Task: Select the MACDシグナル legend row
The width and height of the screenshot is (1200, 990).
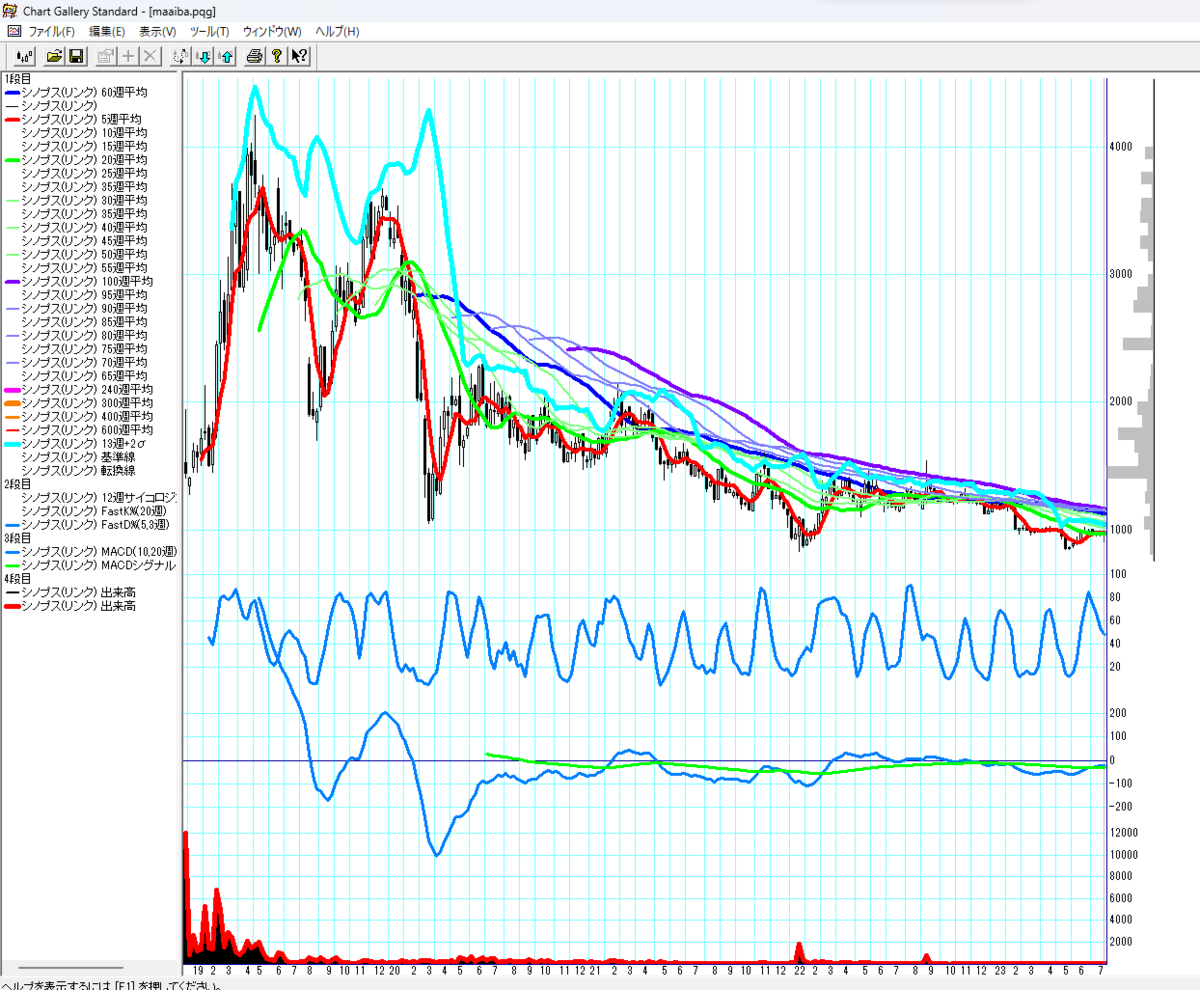Action: coord(90,565)
